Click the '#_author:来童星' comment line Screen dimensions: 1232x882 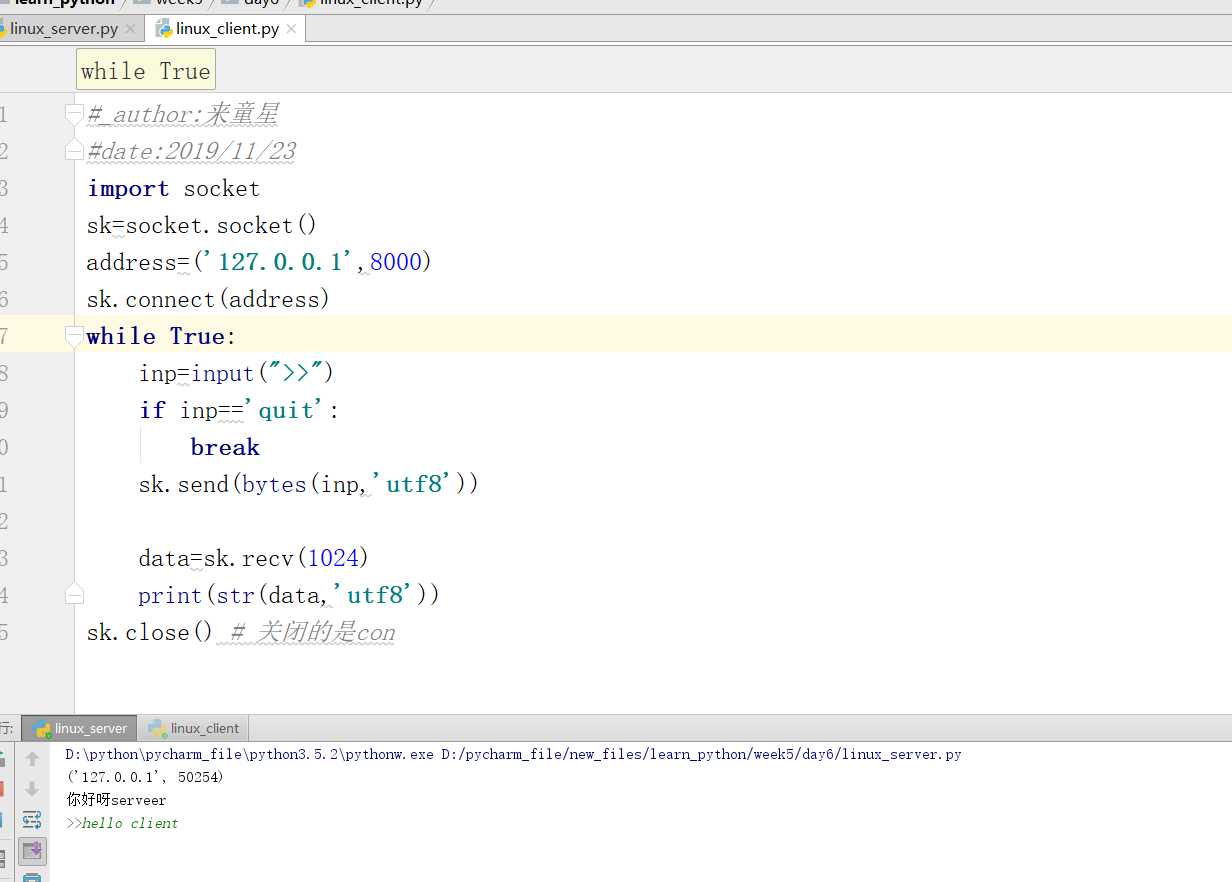point(182,115)
